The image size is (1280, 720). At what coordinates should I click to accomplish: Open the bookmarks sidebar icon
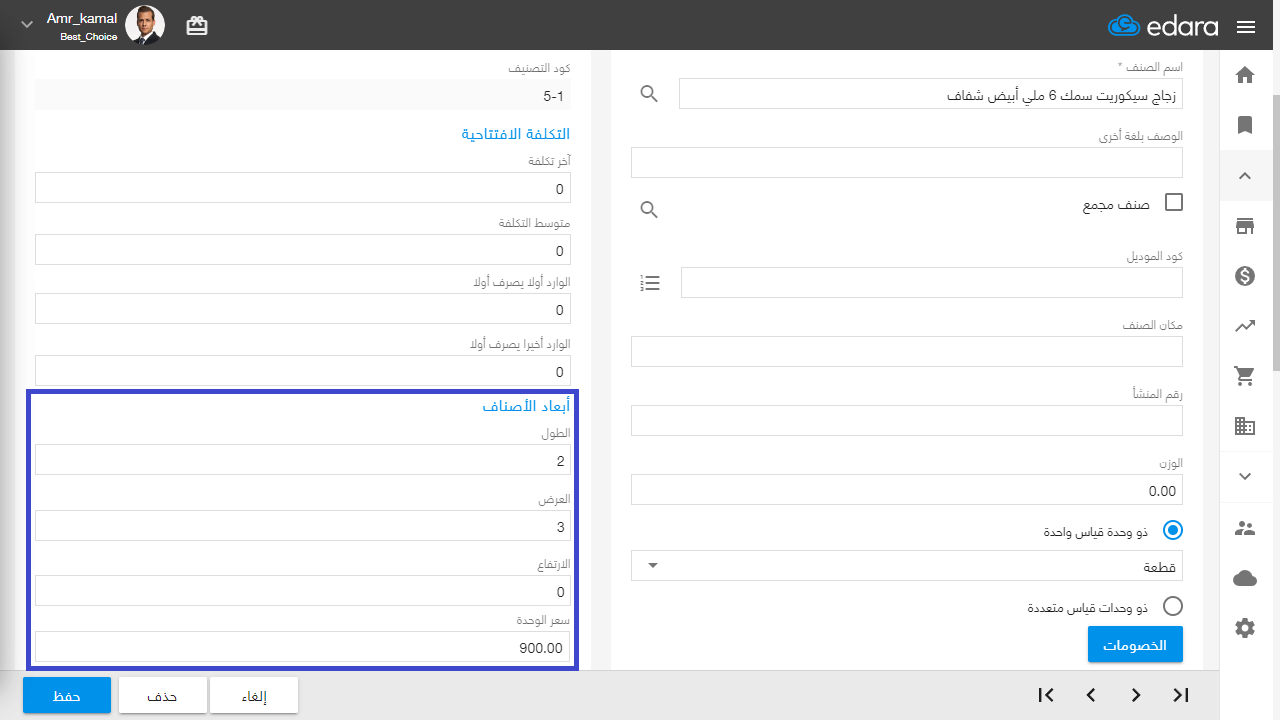[1245, 125]
